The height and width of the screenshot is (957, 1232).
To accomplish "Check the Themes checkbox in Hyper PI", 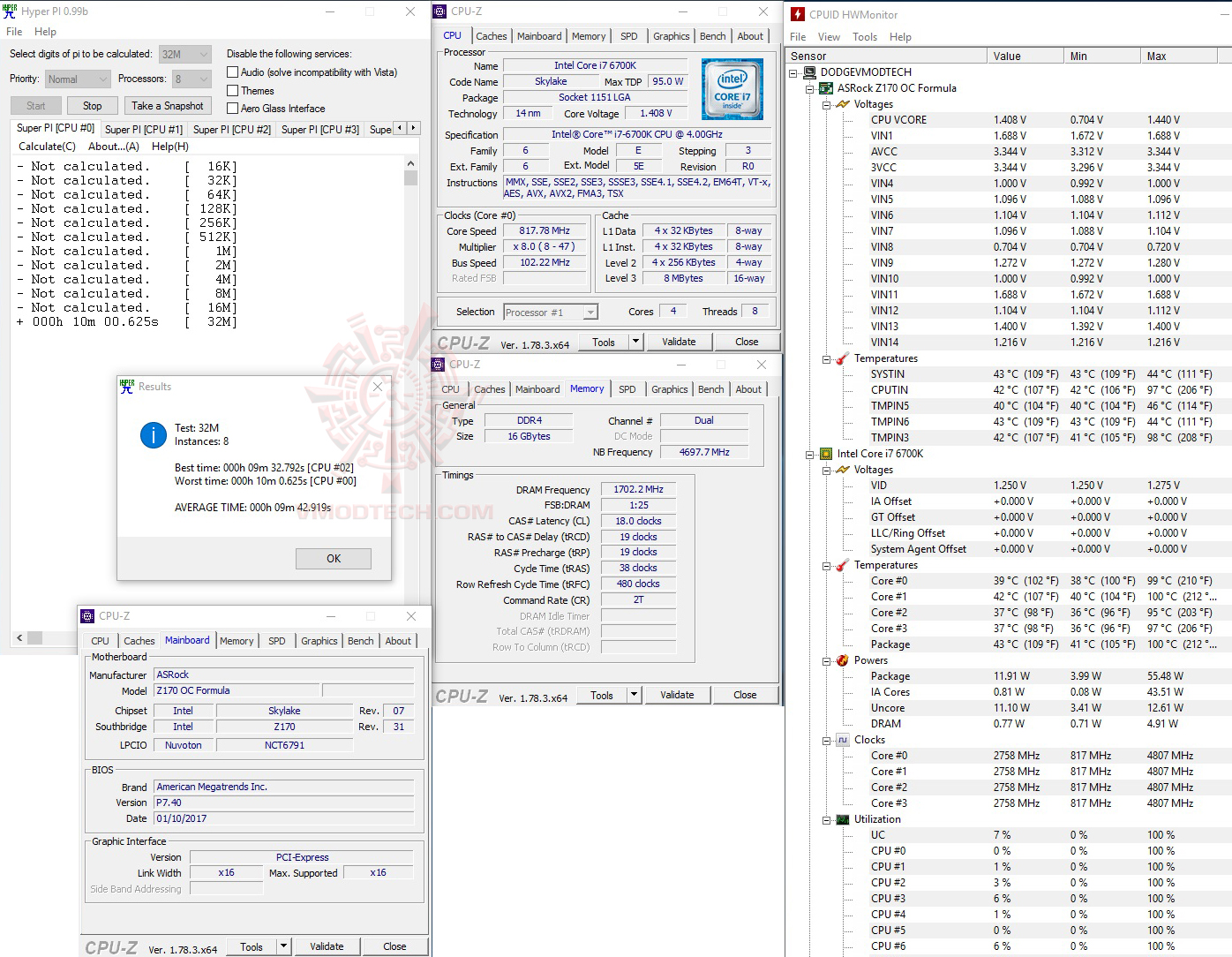I will click(x=233, y=90).
